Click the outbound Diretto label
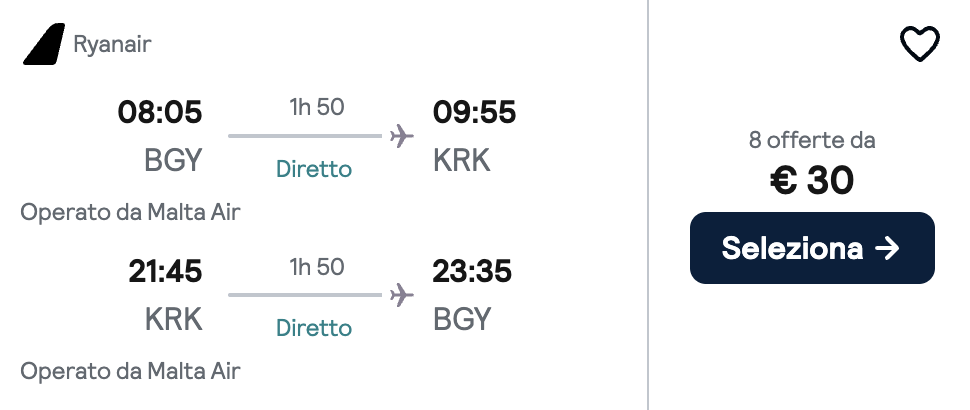The width and height of the screenshot is (970, 410). (x=314, y=169)
